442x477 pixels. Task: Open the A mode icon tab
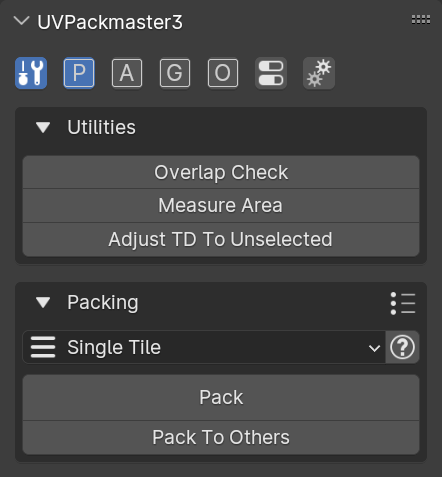[x=127, y=73]
